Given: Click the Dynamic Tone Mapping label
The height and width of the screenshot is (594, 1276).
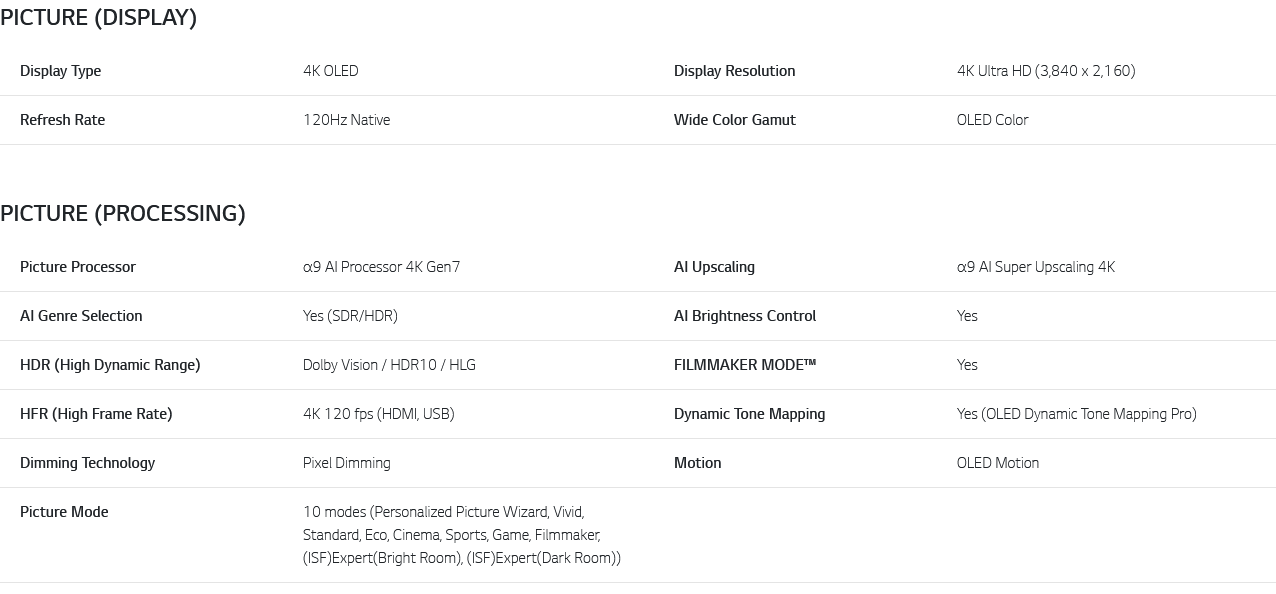Looking at the screenshot, I should tap(749, 414).
